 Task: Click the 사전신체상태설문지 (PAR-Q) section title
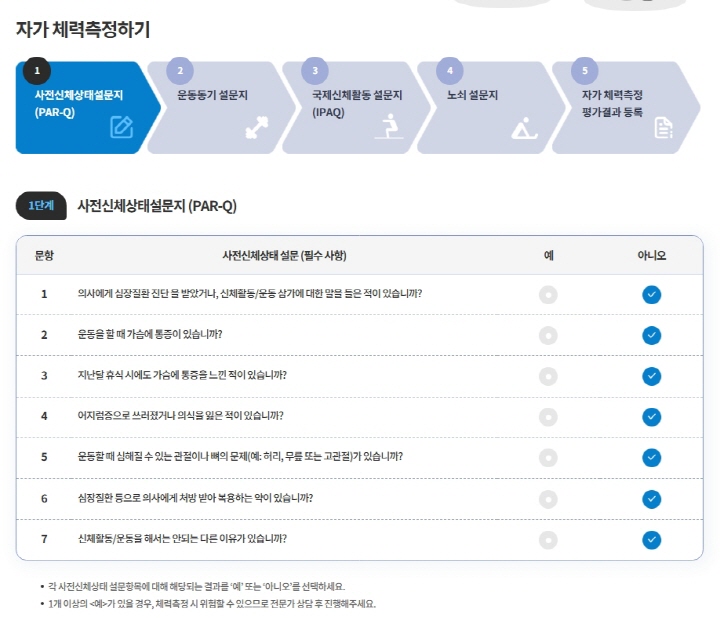pos(157,206)
